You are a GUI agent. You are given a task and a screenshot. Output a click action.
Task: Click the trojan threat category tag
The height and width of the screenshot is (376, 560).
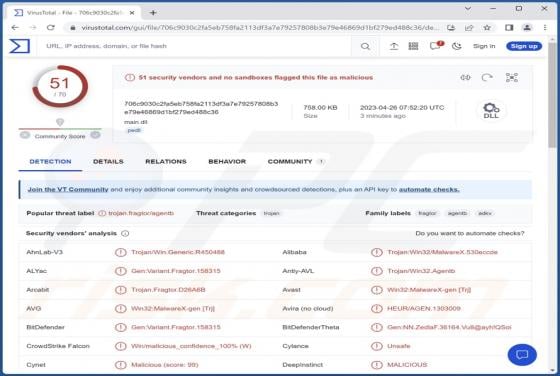tap(271, 213)
